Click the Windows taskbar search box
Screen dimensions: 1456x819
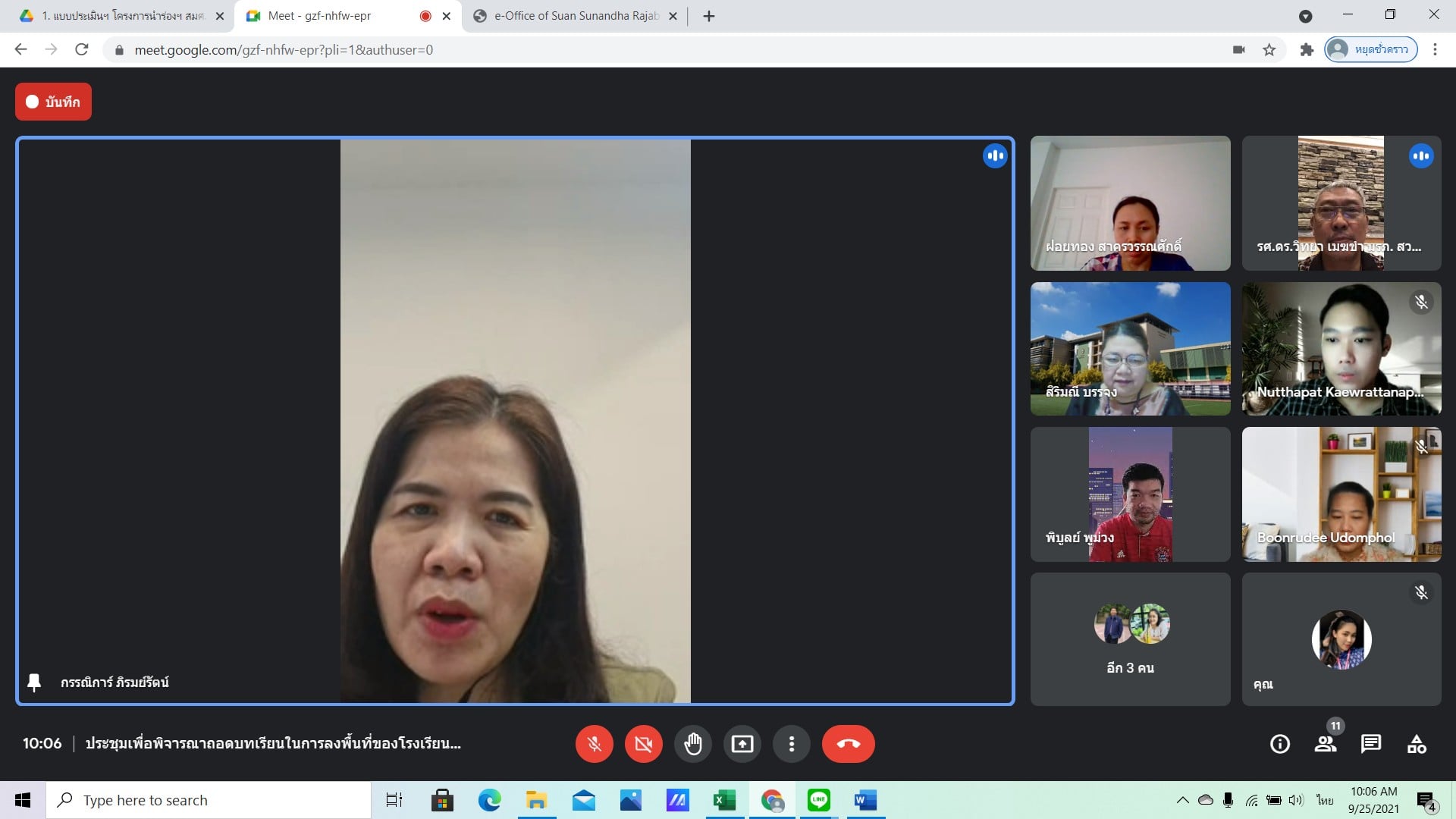click(209, 800)
